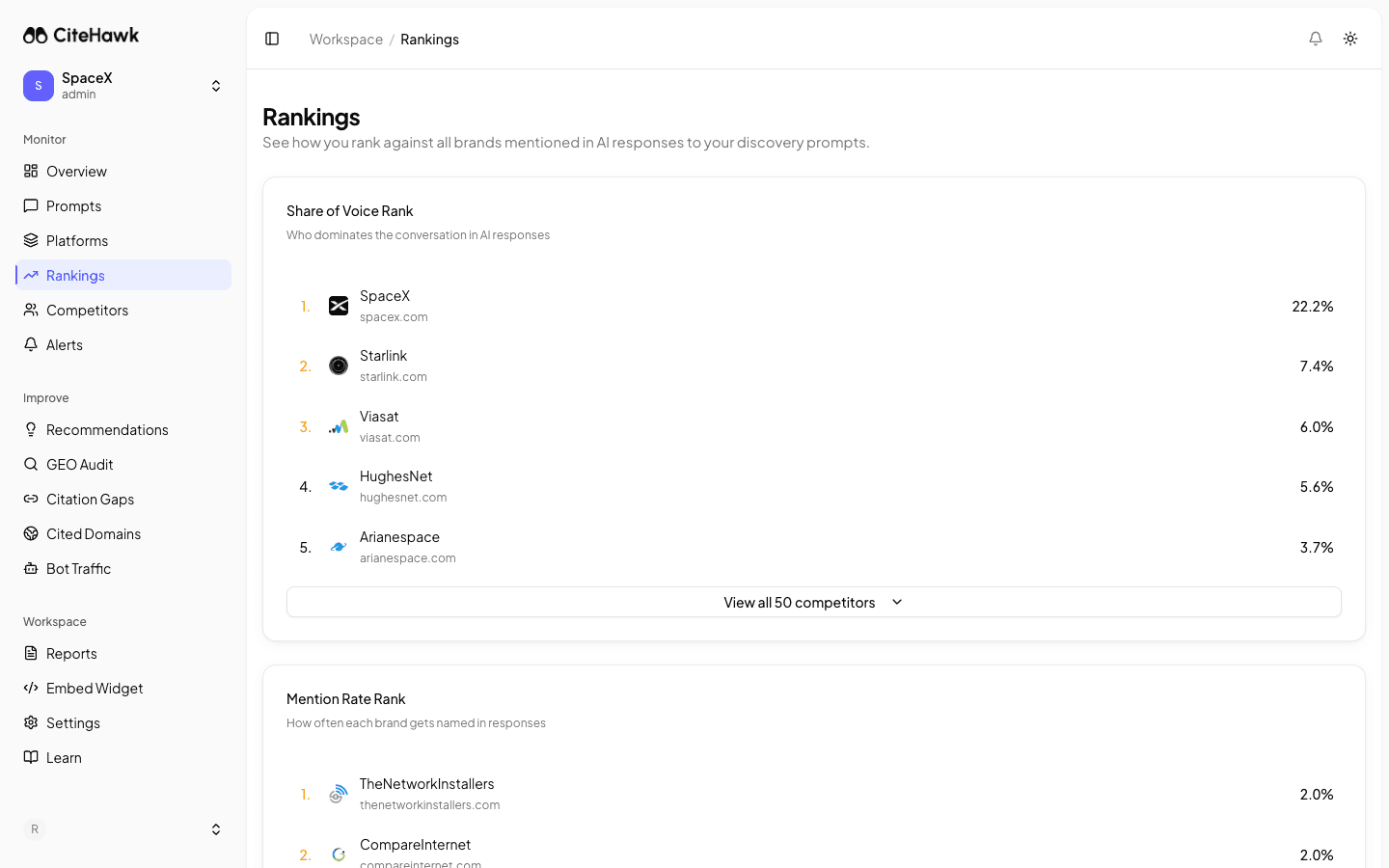Image resolution: width=1389 pixels, height=868 pixels.
Task: Click the GEO Audit magnifier icon
Action: pos(31,464)
